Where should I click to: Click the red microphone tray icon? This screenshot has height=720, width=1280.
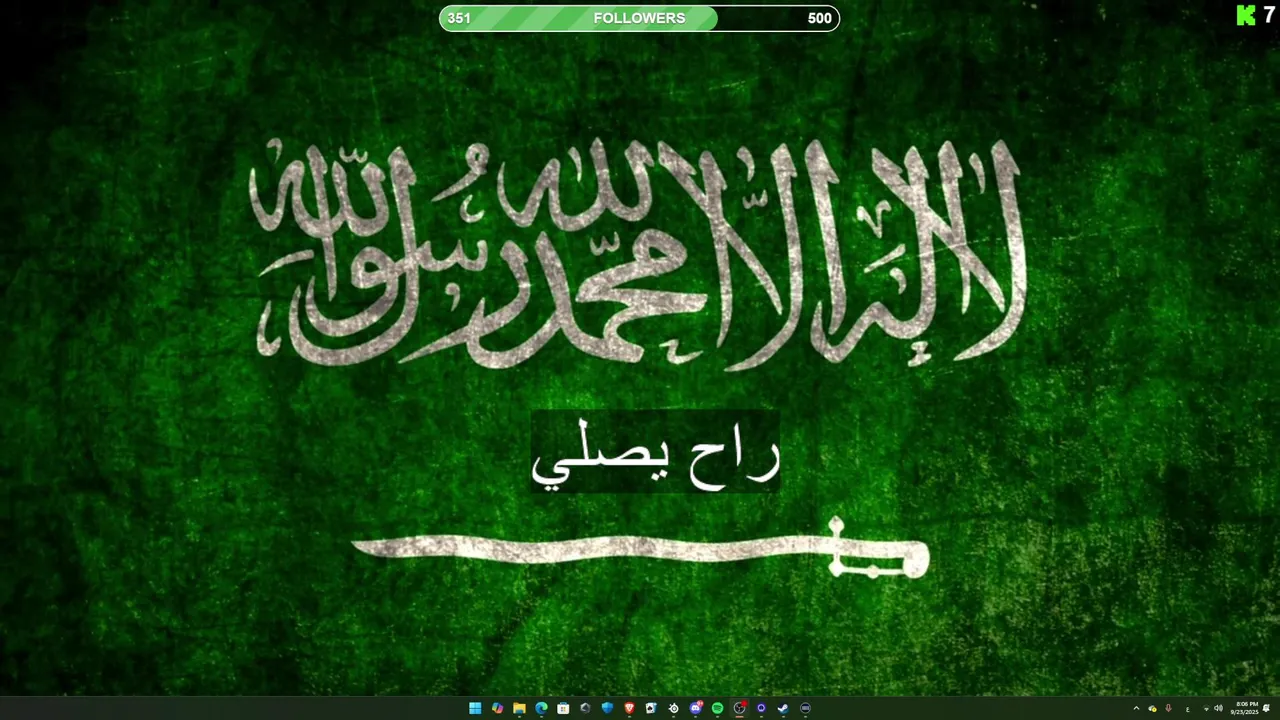click(1168, 708)
